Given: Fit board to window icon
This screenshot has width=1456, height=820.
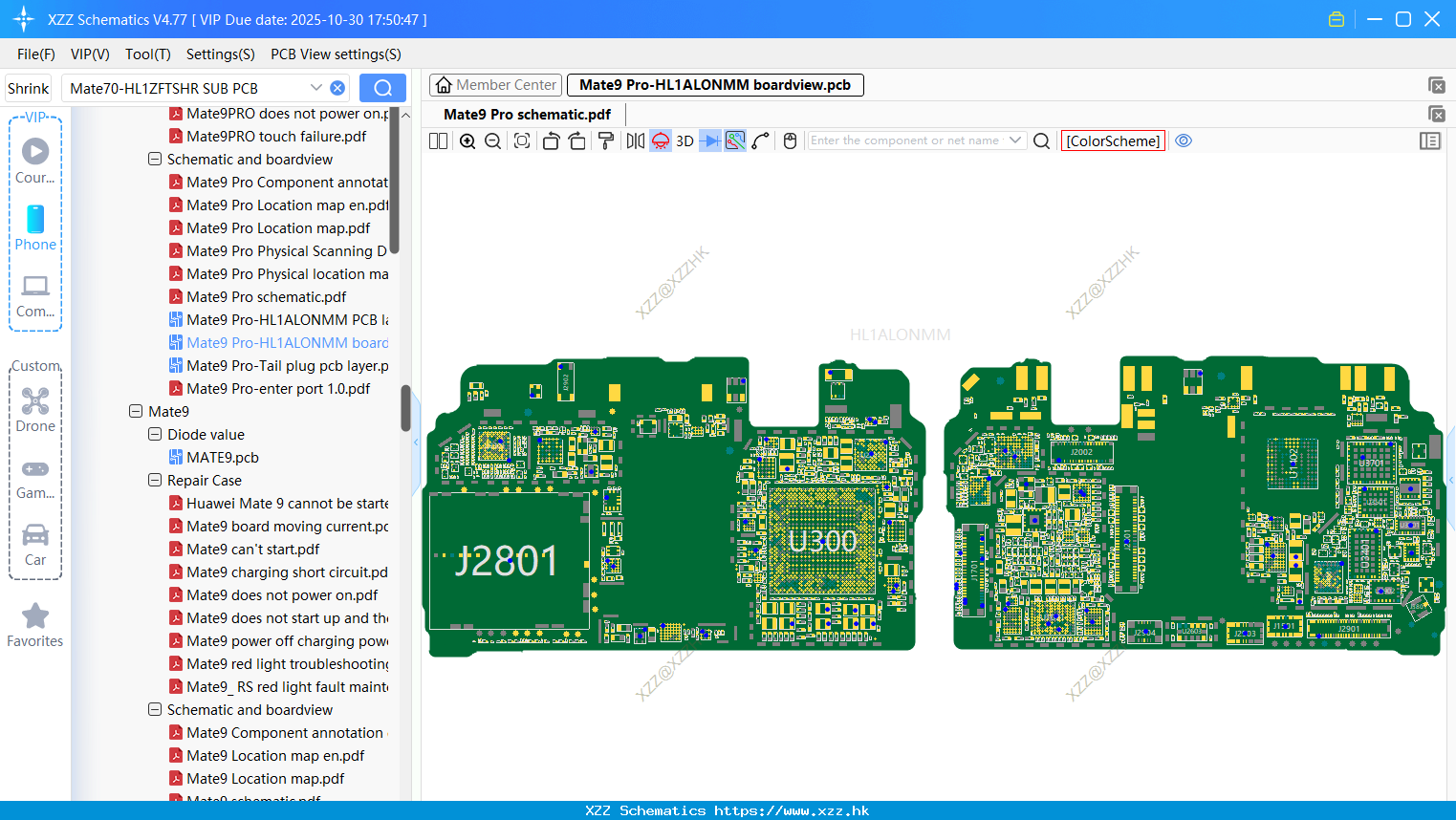Looking at the screenshot, I should point(522,140).
